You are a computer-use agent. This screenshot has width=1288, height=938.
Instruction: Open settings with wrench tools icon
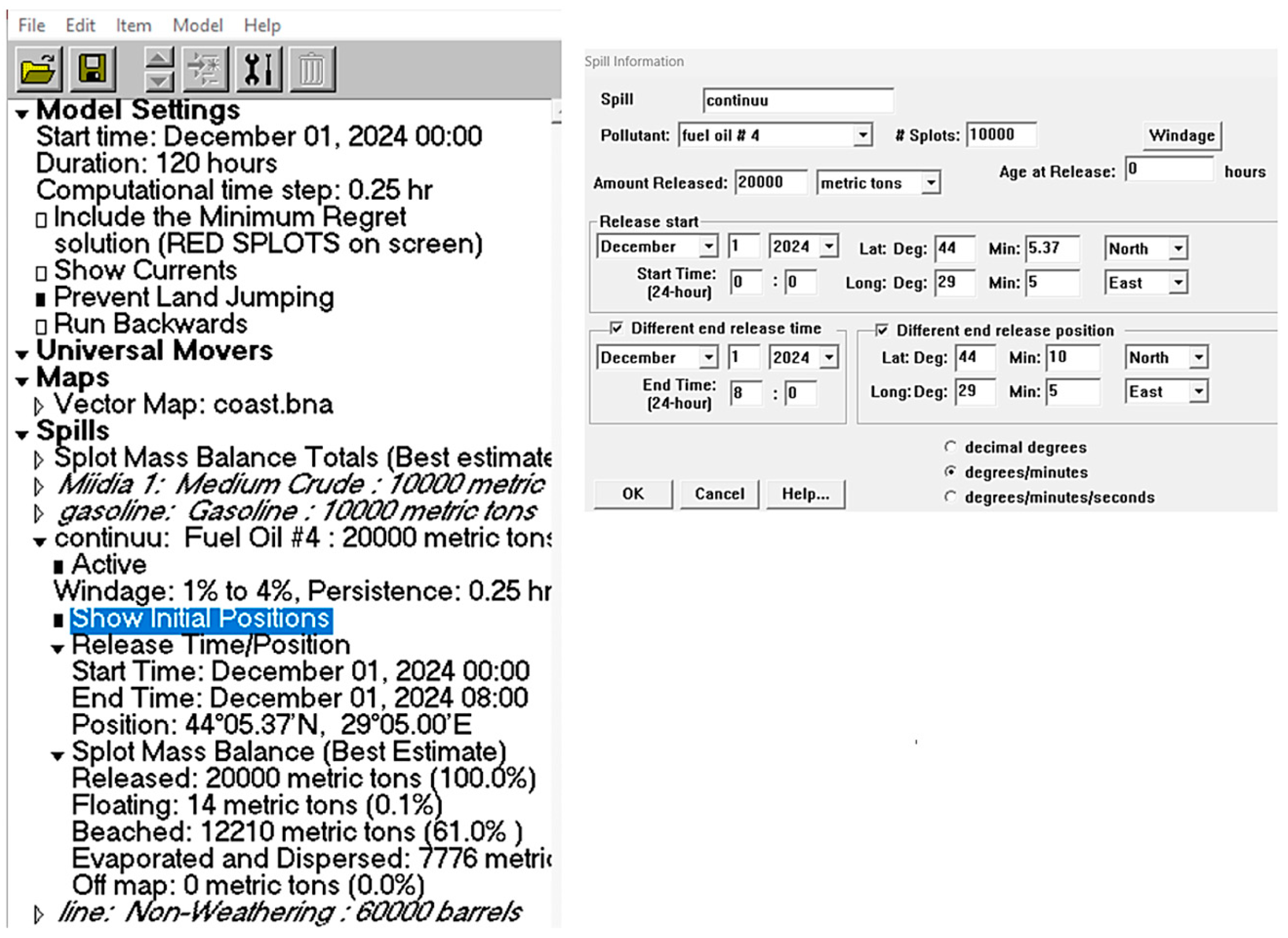coord(259,69)
